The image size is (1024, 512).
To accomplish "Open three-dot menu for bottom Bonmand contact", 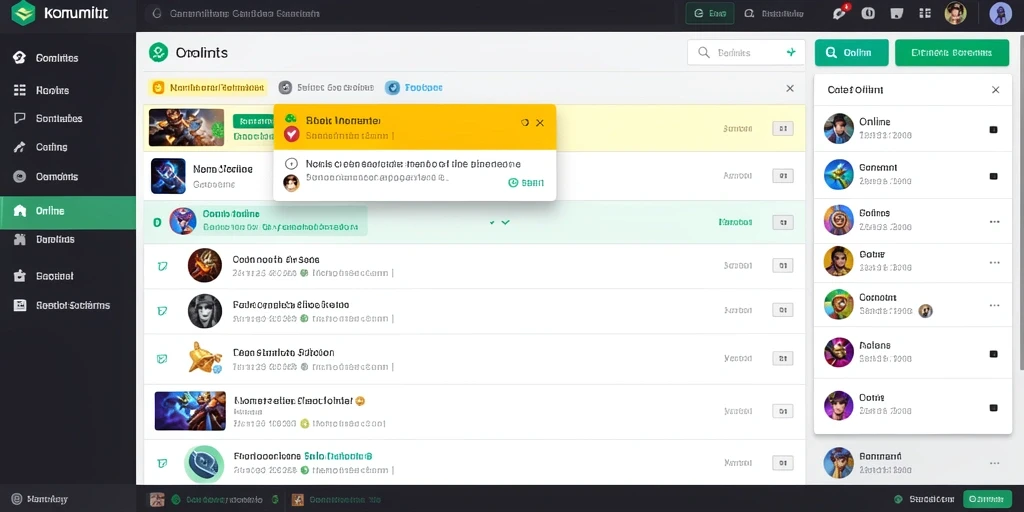I will pyautogui.click(x=995, y=463).
